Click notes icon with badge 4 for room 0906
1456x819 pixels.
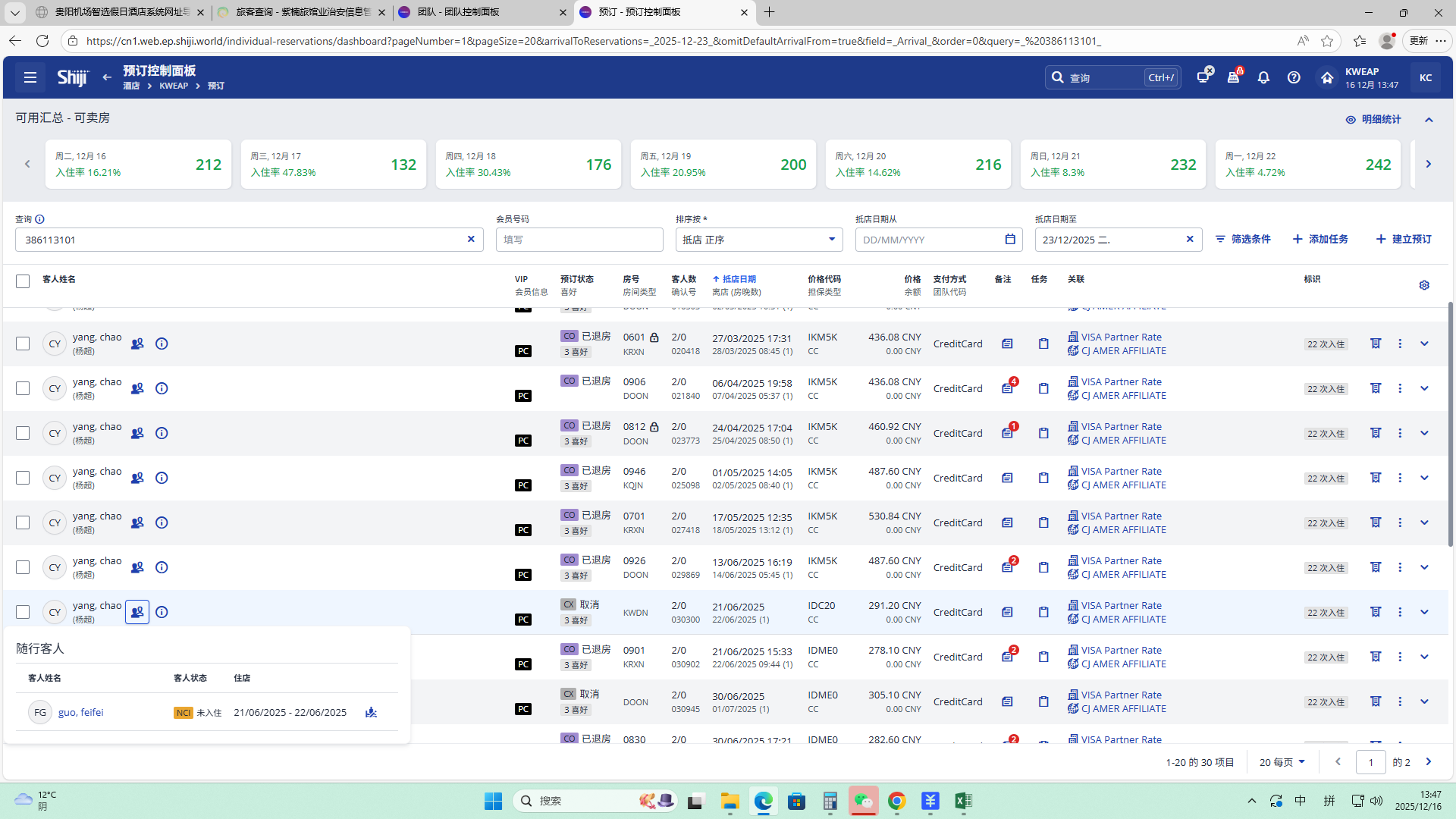tap(1007, 388)
